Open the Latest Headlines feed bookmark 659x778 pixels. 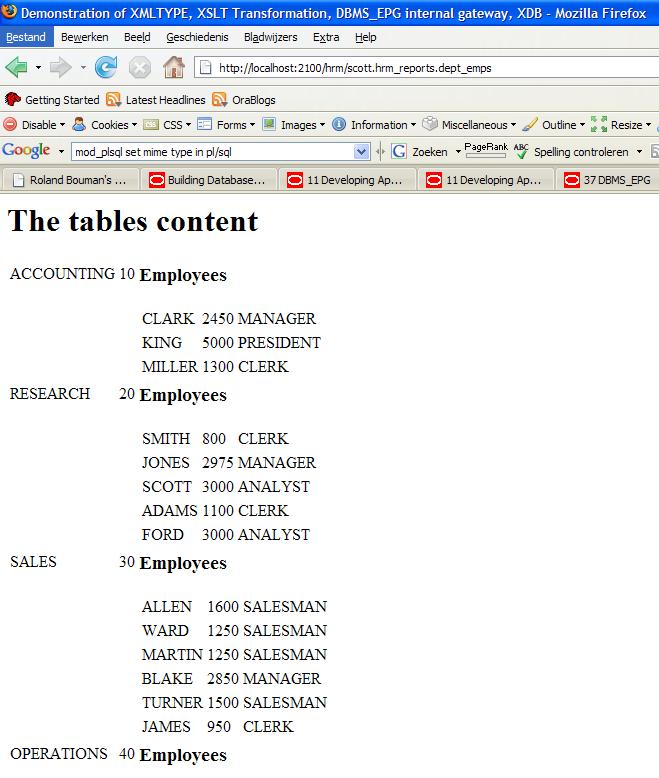(x=156, y=100)
